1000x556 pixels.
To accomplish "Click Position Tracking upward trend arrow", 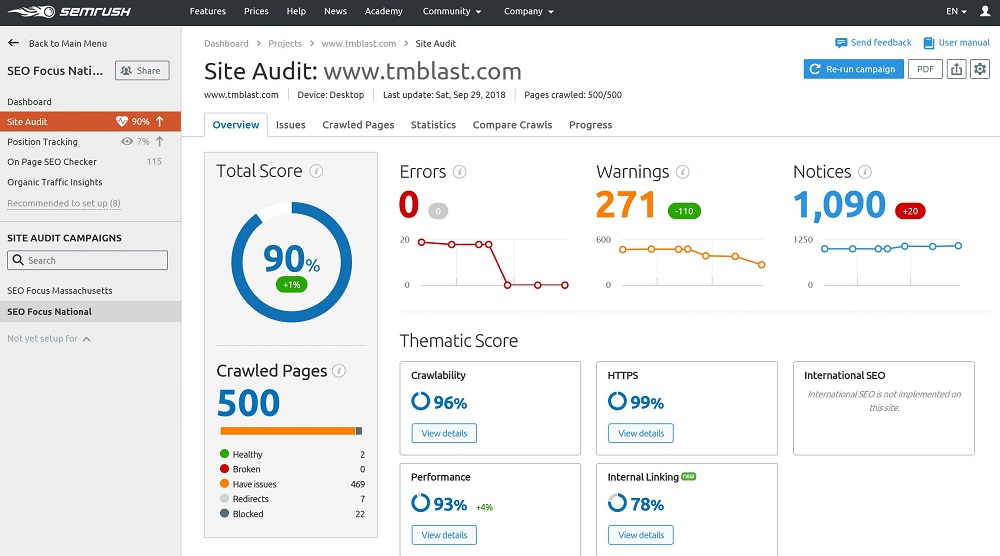I will point(159,142).
